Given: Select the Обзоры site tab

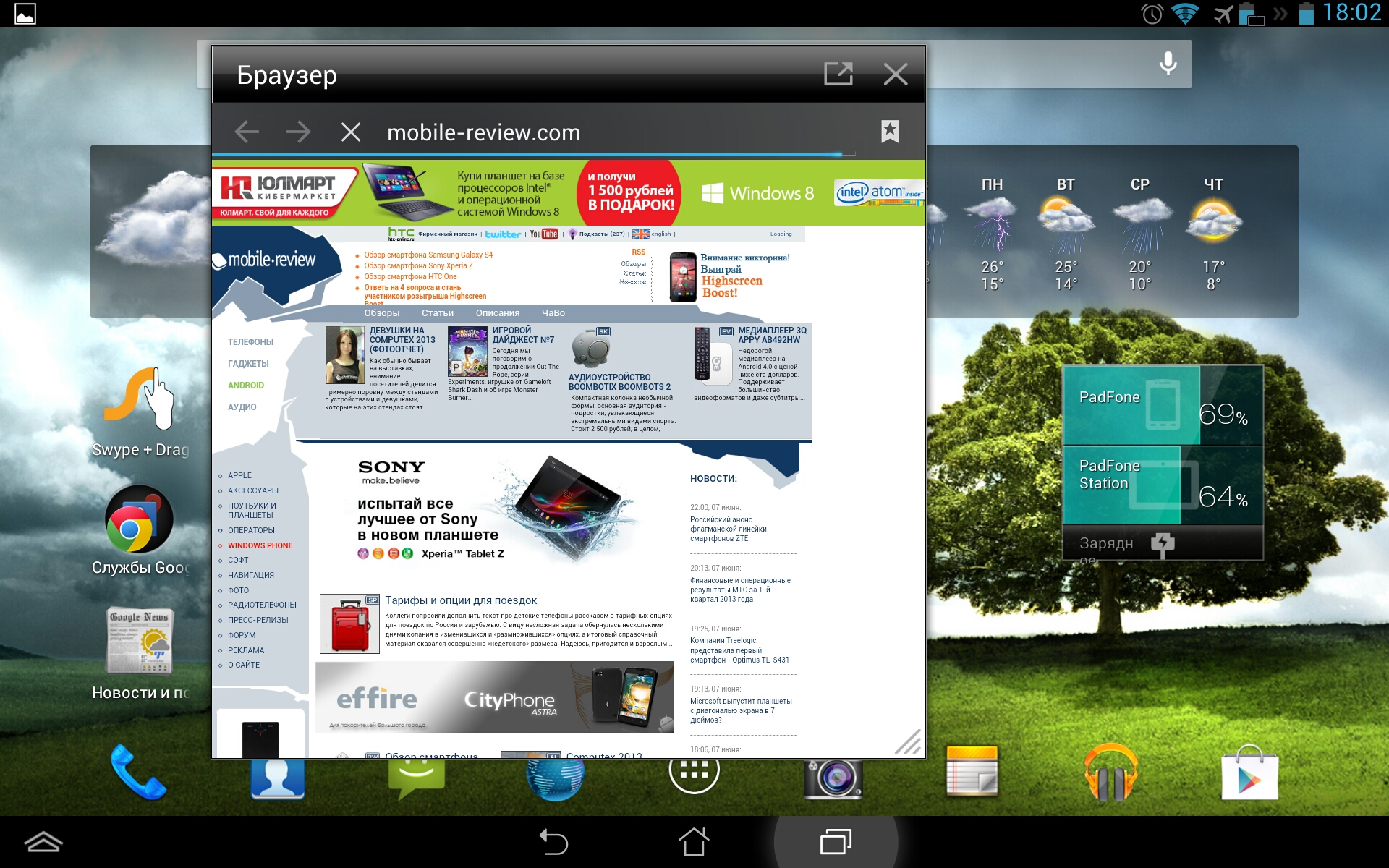Looking at the screenshot, I should point(382,313).
